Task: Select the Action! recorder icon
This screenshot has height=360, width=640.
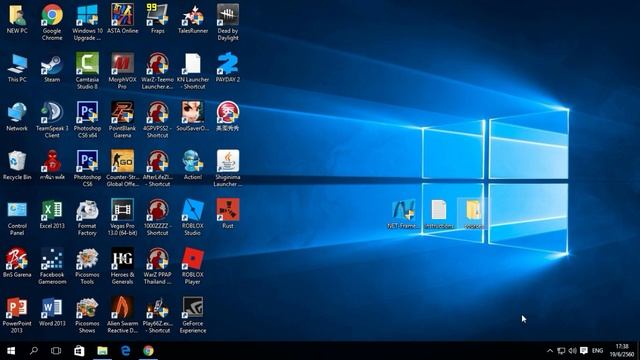Action: tap(192, 165)
